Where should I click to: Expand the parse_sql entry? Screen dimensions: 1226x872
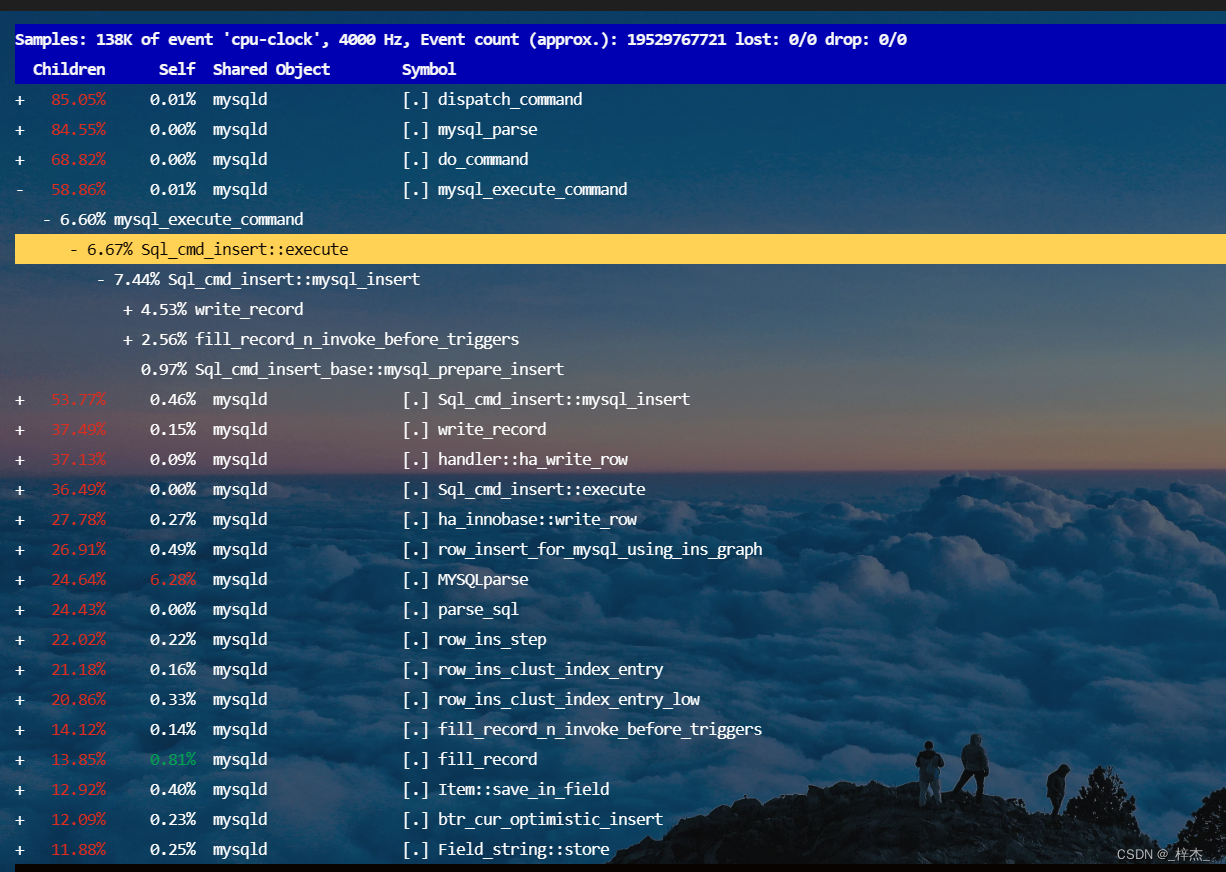click(19, 609)
